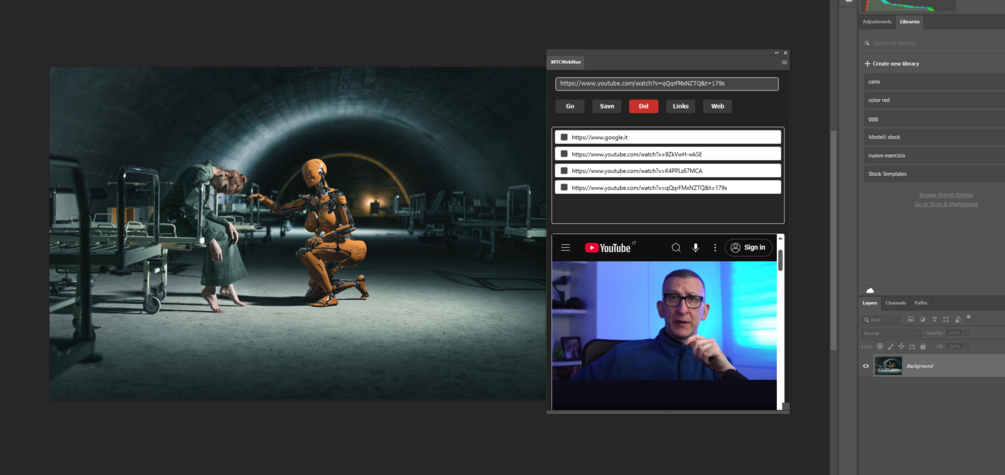Filter layers by smart objects icon

tap(958, 319)
